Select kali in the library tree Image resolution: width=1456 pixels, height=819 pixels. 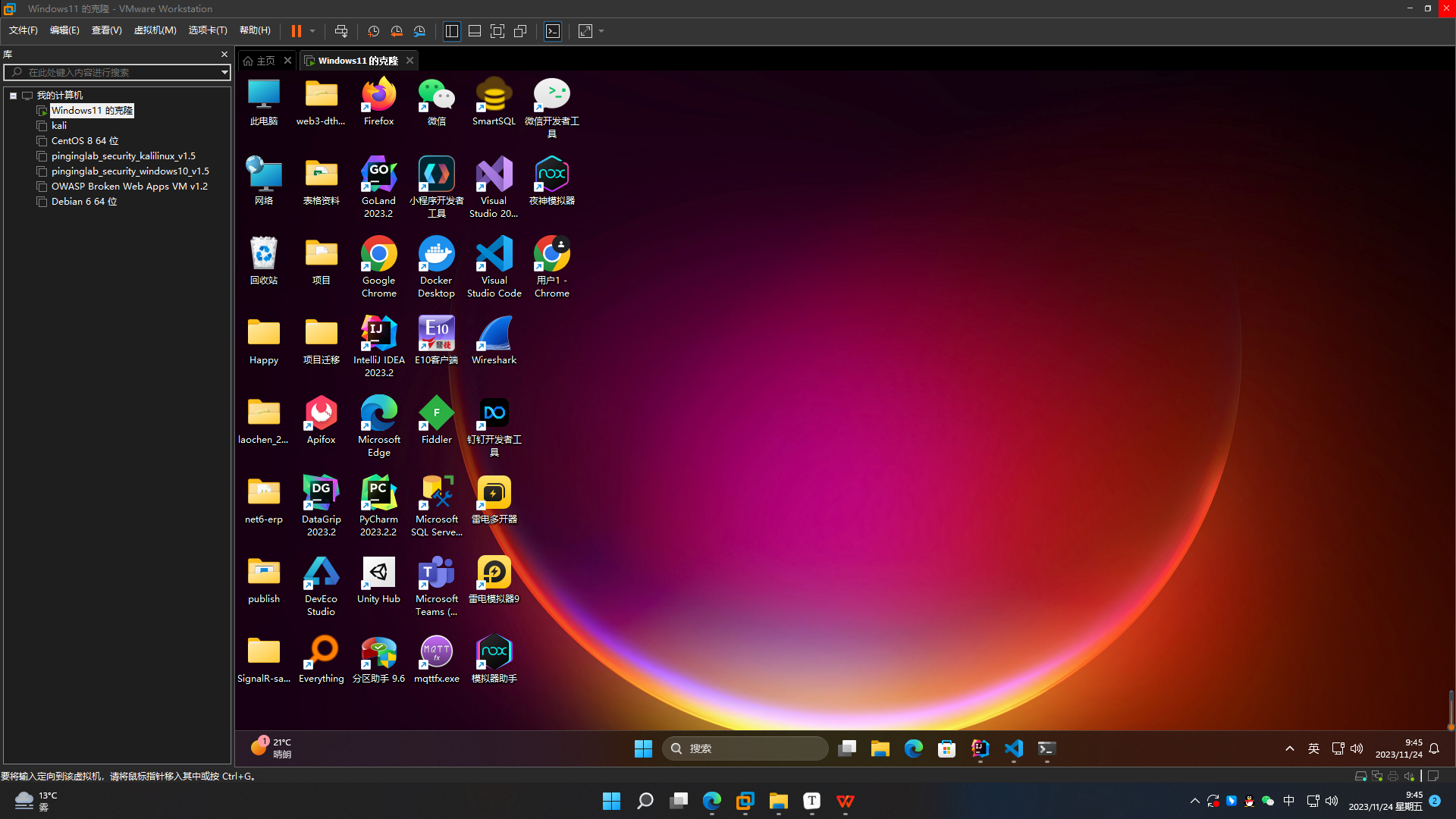(59, 126)
